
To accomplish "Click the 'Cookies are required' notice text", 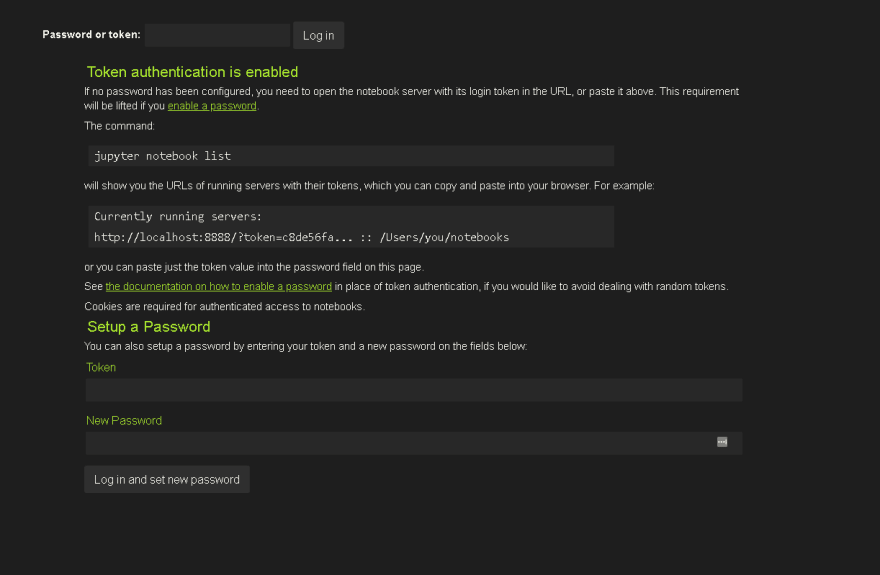I will tap(224, 307).
